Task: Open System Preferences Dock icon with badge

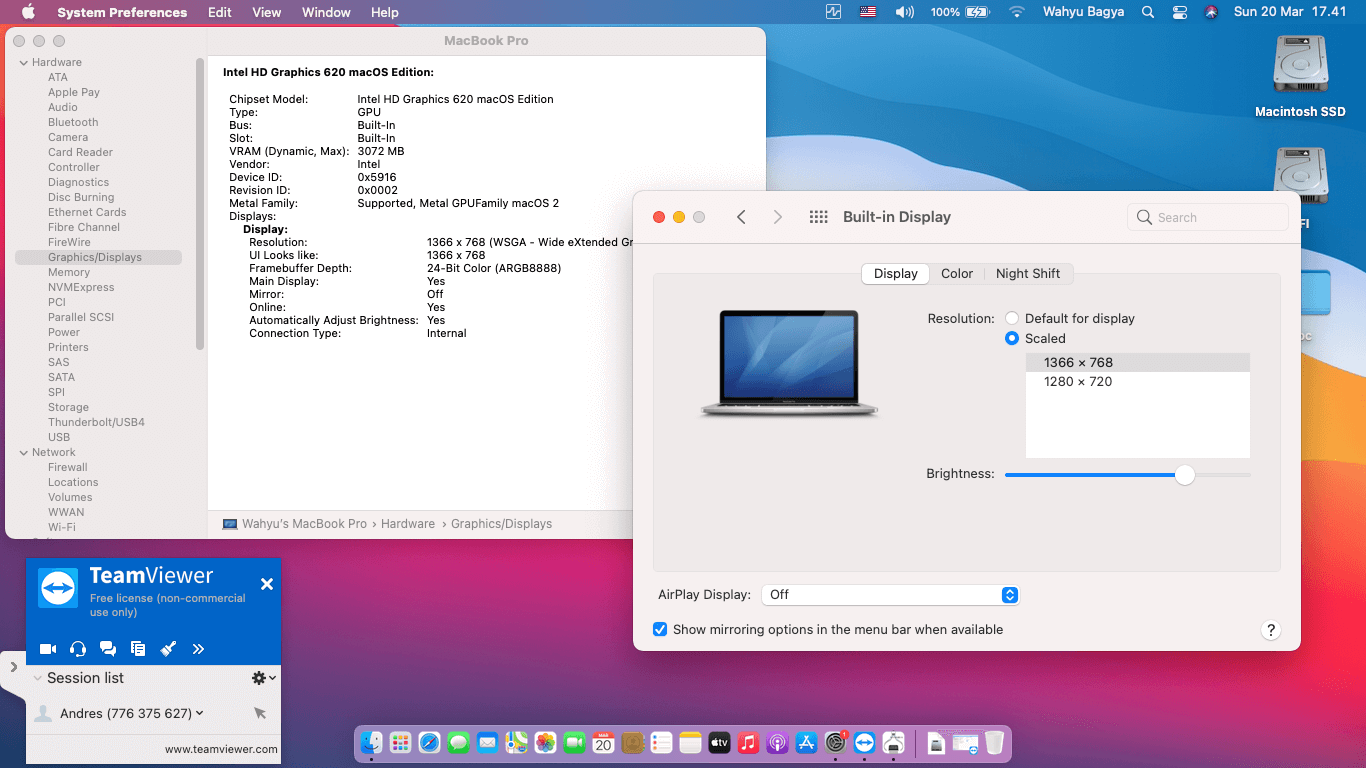Action: (836, 742)
